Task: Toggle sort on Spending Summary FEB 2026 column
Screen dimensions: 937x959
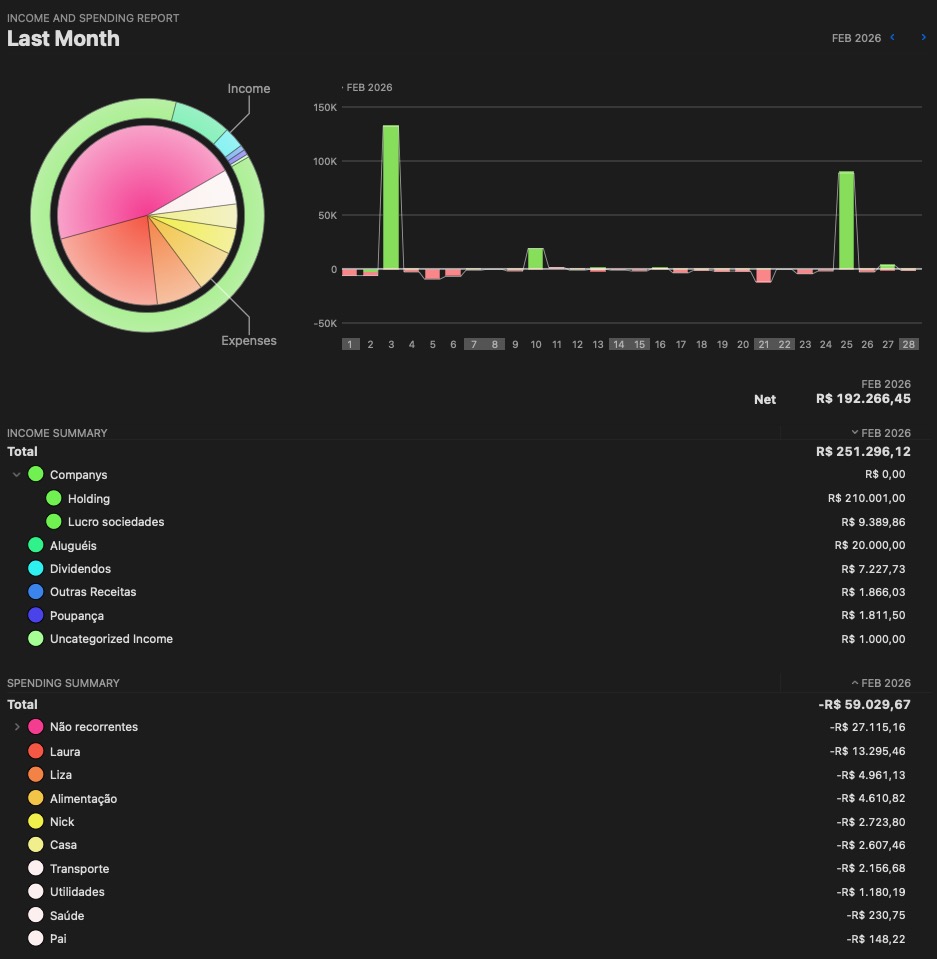Action: (881, 683)
